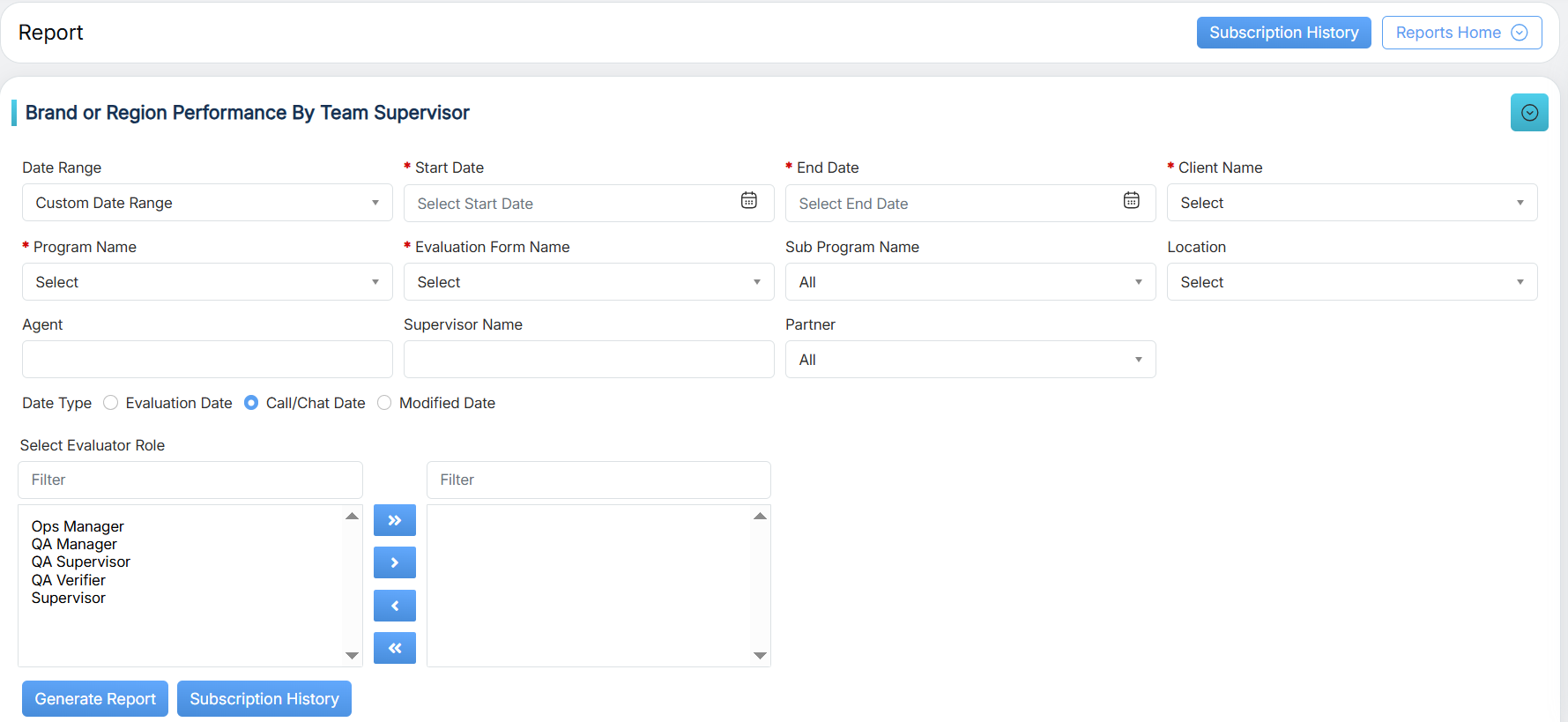Remove all roles with double left arrow

[395, 648]
